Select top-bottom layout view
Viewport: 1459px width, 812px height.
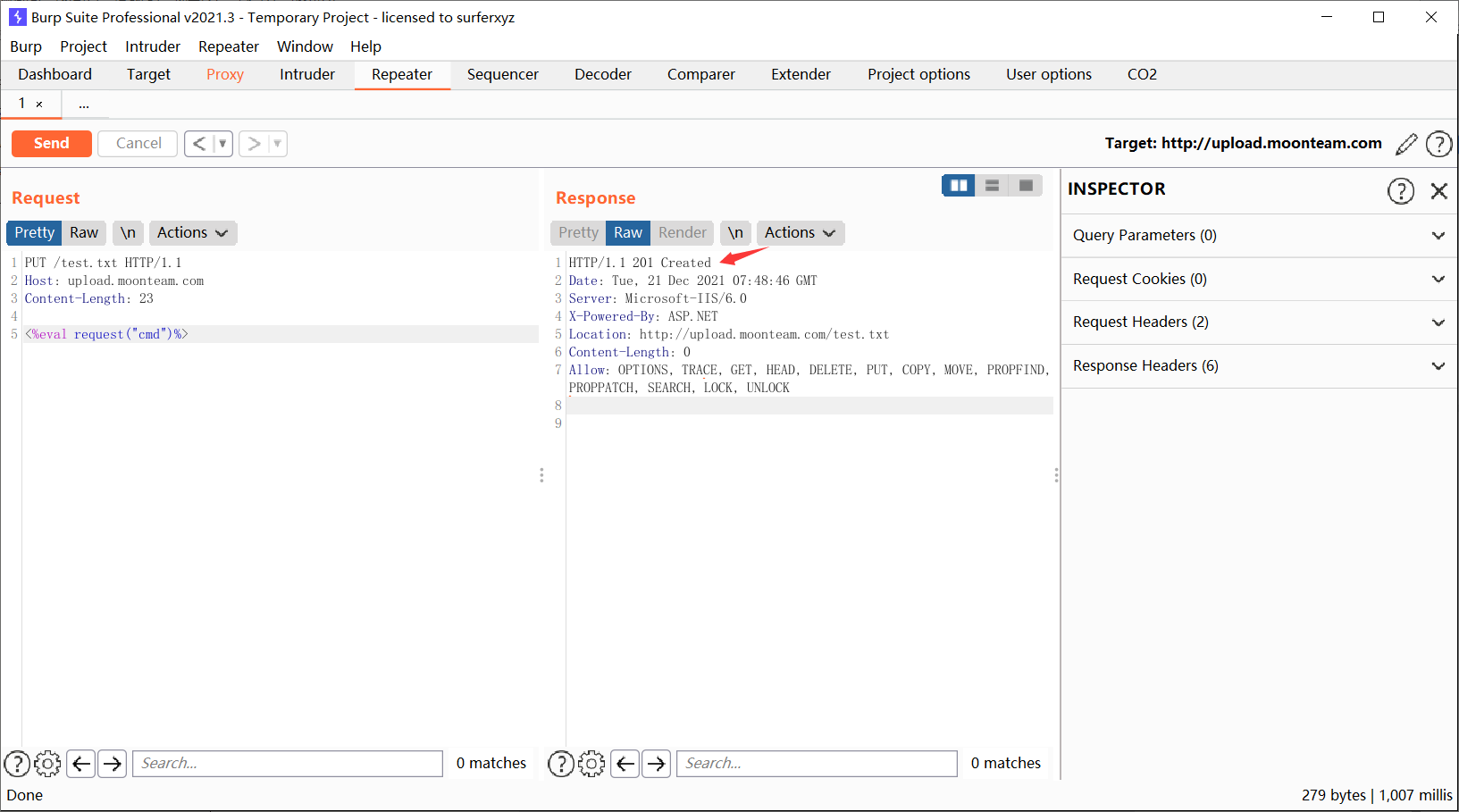992,185
